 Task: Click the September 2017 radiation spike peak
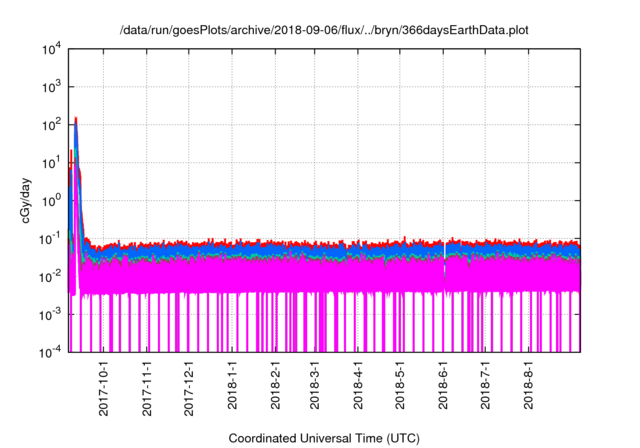click(x=76, y=119)
